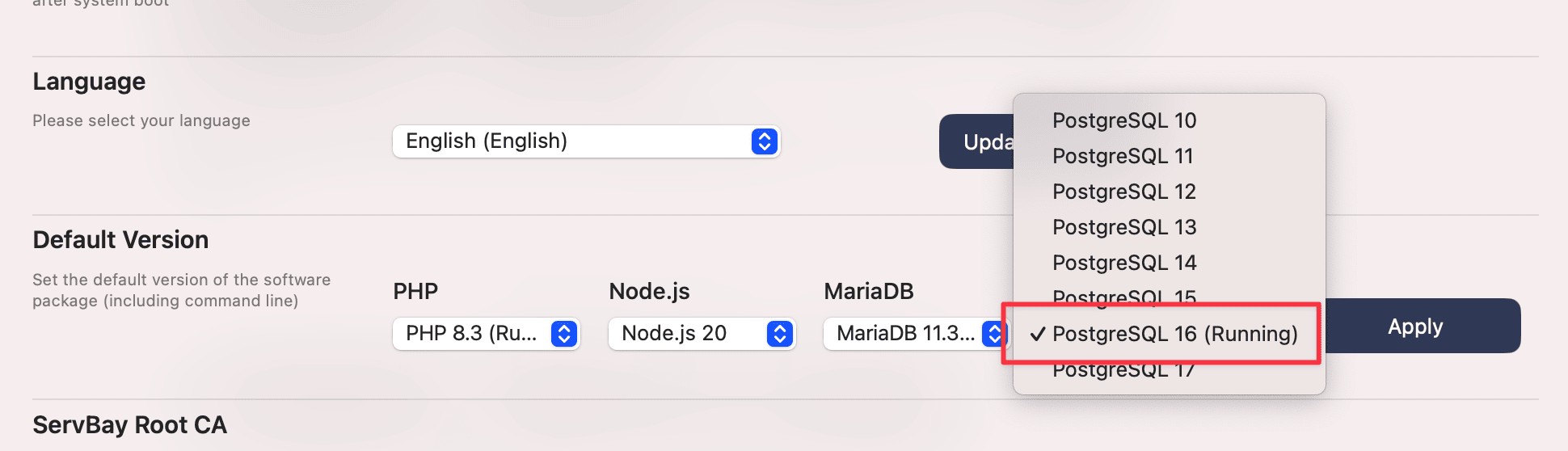Click the PHP selector's blue stepper arrows
Viewport: 1568px width, 451px height.
pos(564,333)
